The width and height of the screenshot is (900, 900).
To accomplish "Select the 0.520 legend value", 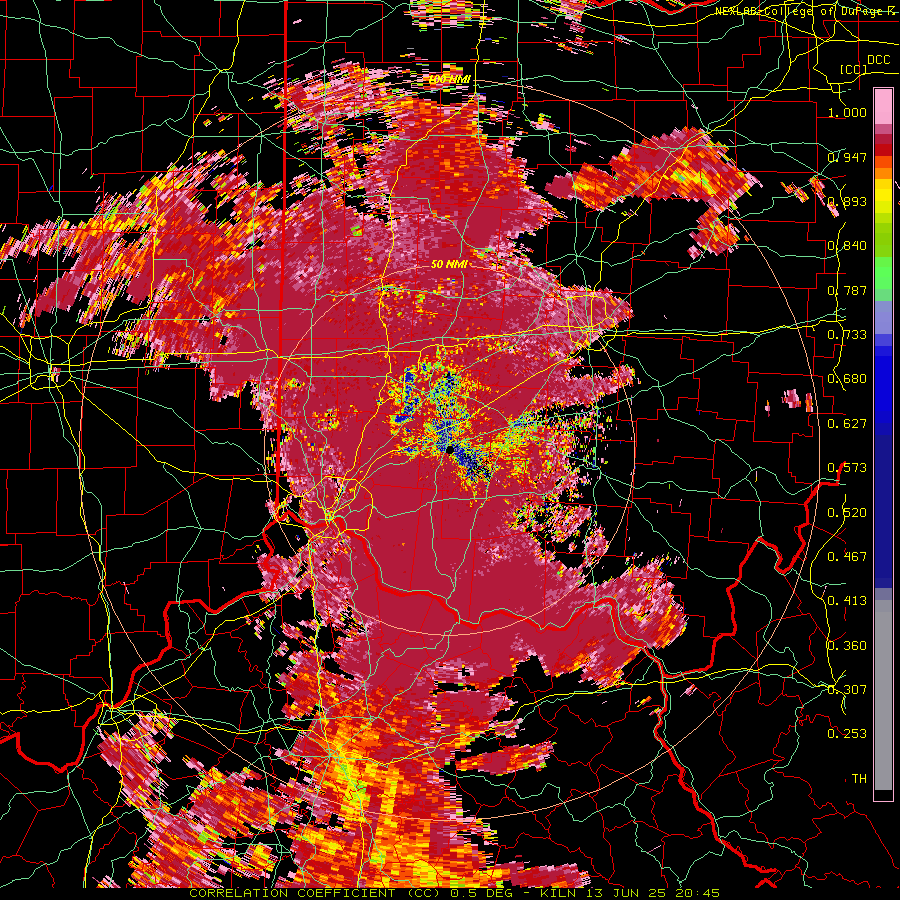I will [847, 513].
